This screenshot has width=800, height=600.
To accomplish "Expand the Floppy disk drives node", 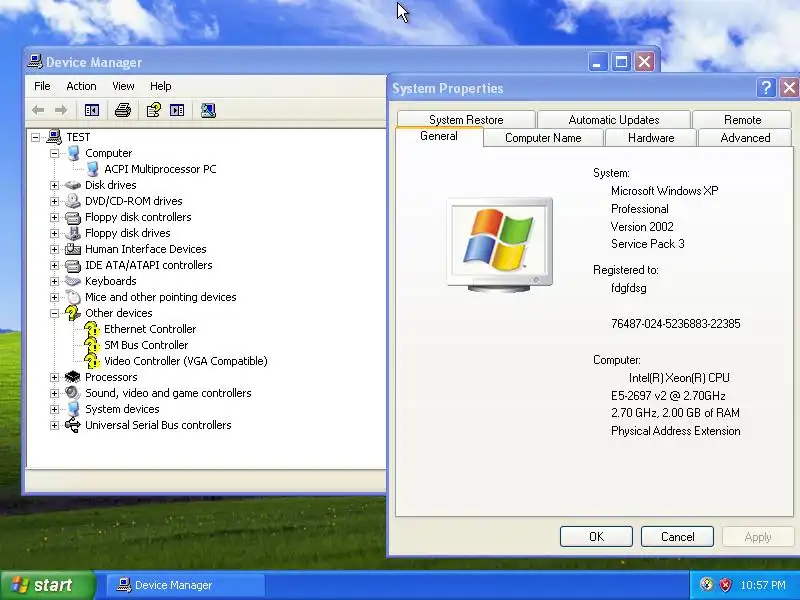I will point(54,233).
